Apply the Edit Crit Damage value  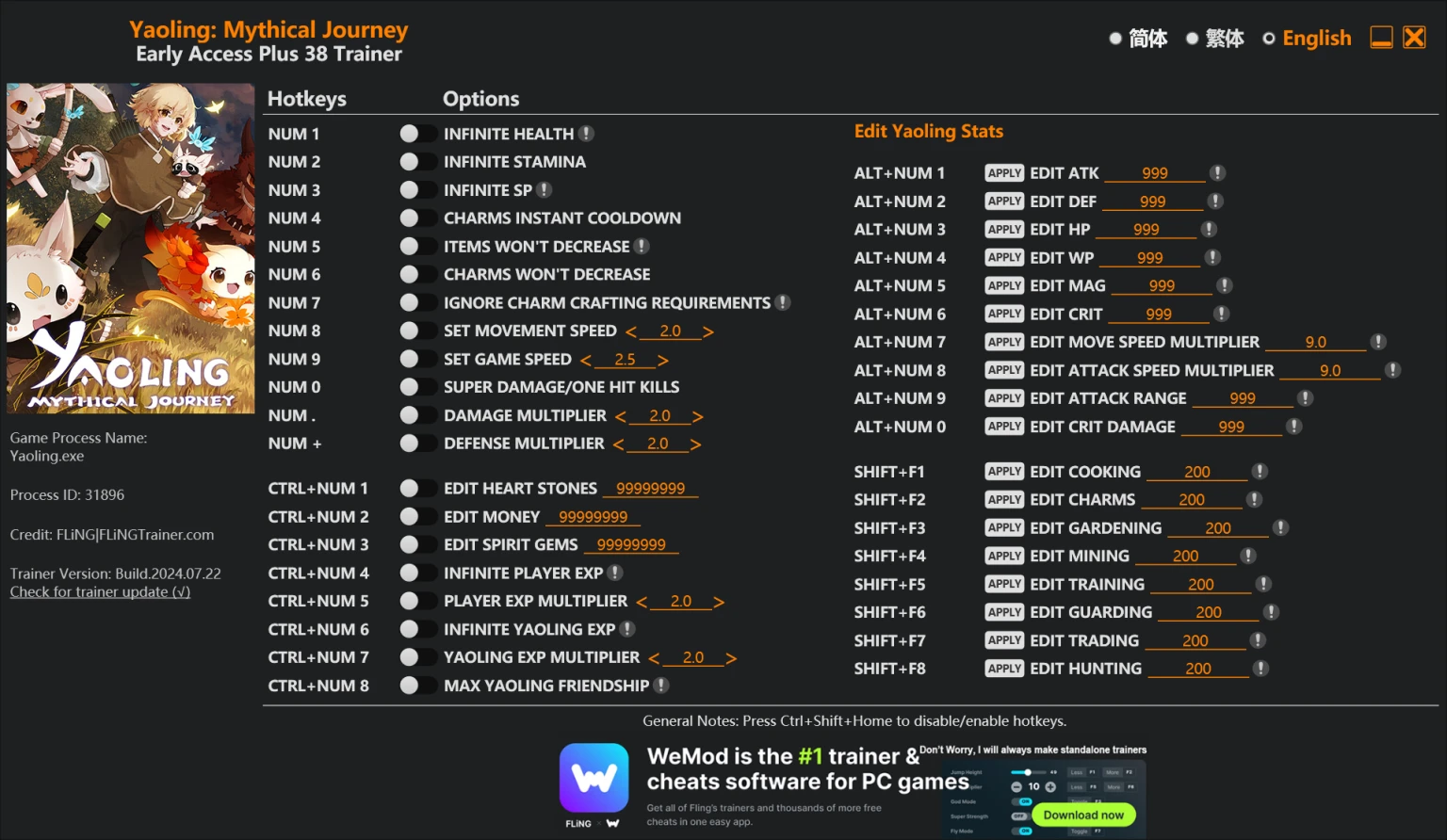1004,427
